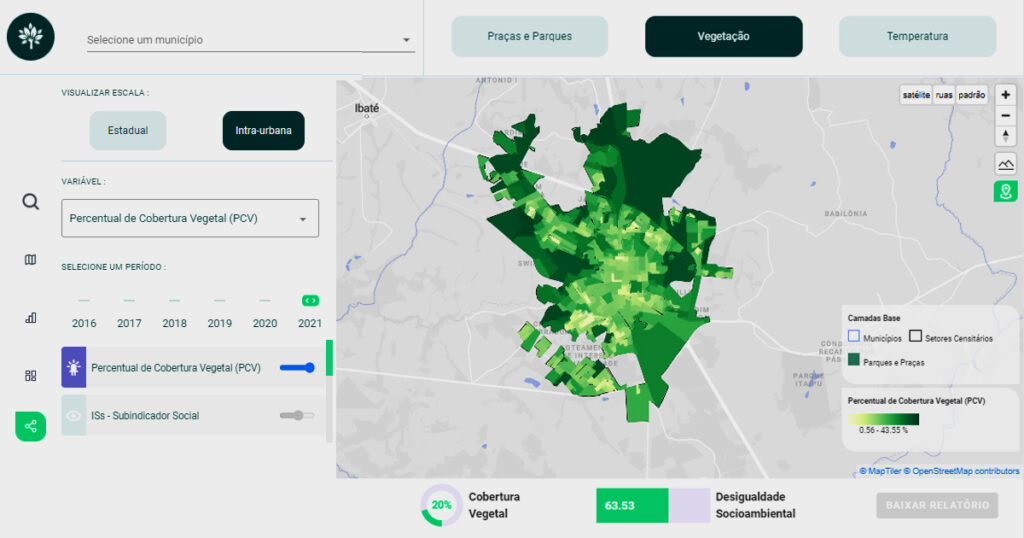The height and width of the screenshot is (538, 1024).
Task: Toggle the Municípios base layer checkbox
Action: [x=854, y=336]
